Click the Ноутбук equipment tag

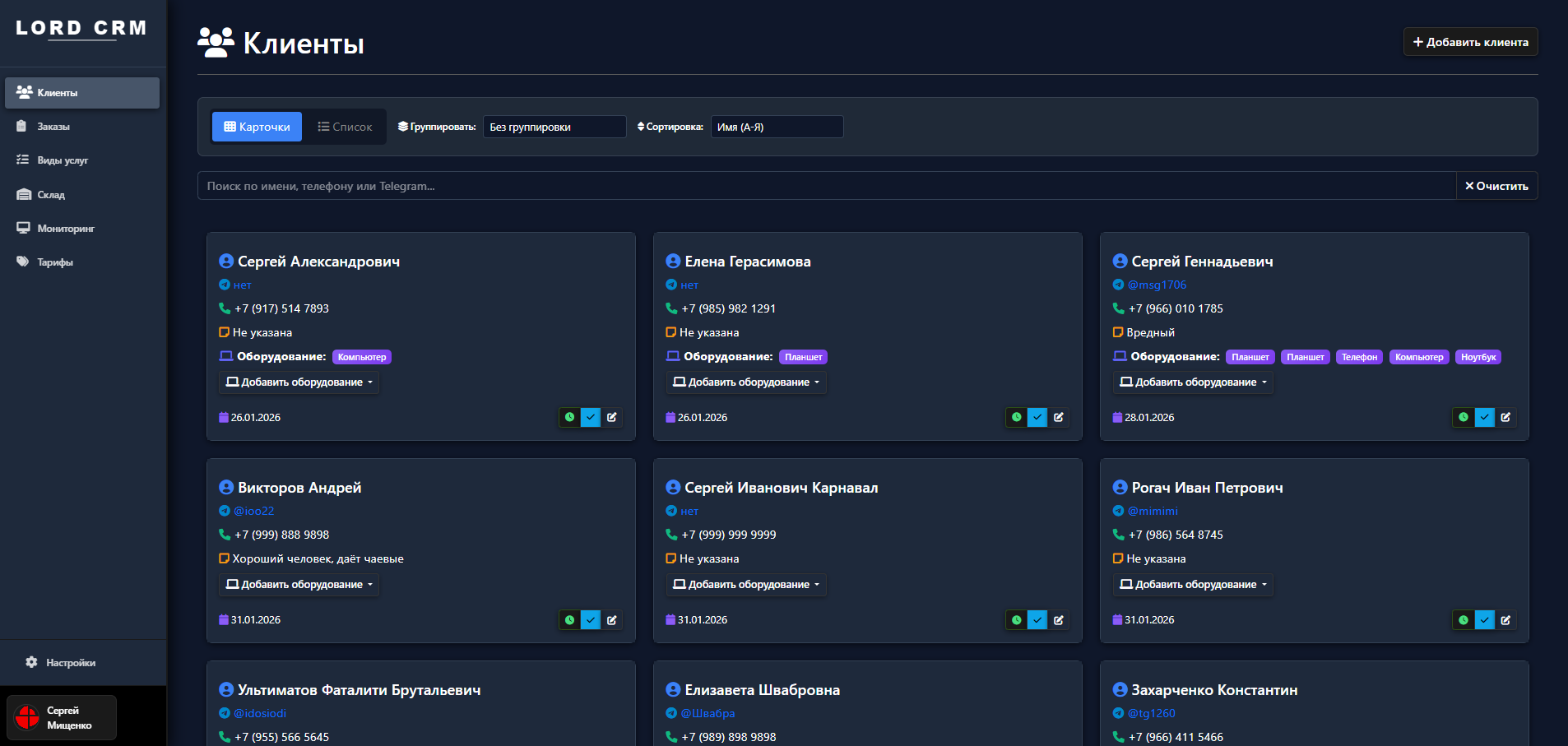pos(1478,357)
